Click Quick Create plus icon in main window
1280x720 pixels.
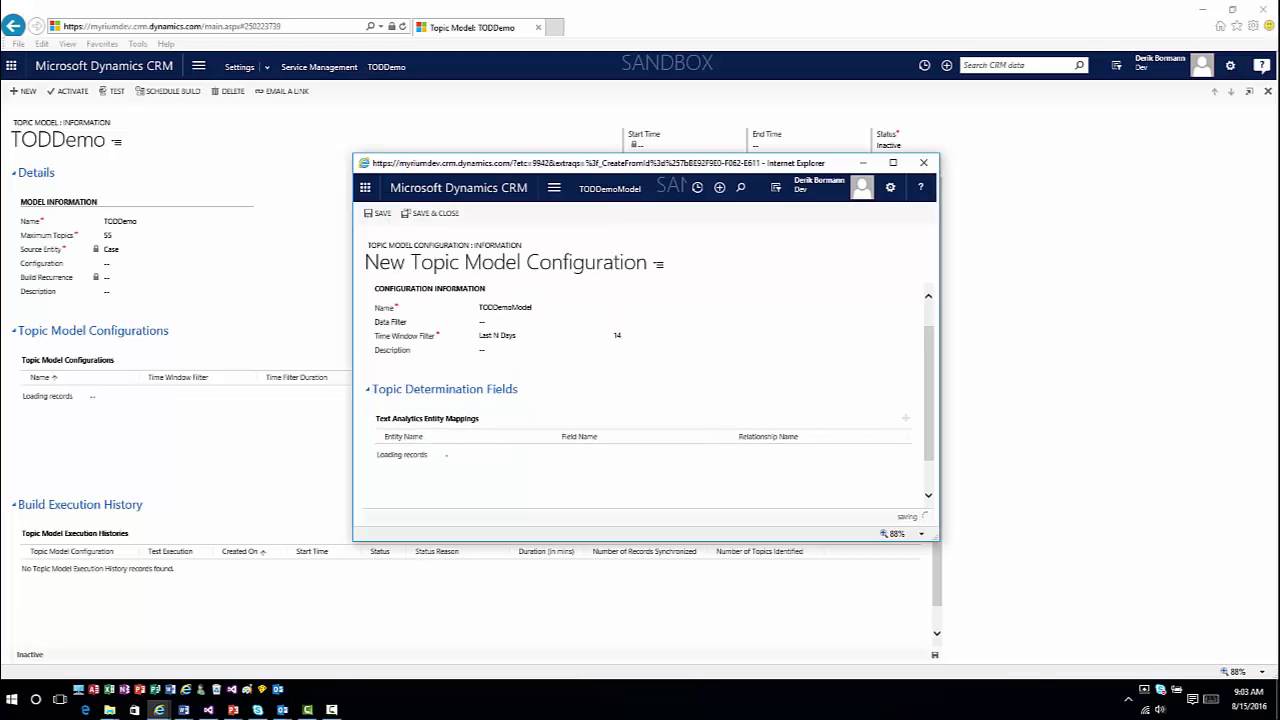coord(946,66)
